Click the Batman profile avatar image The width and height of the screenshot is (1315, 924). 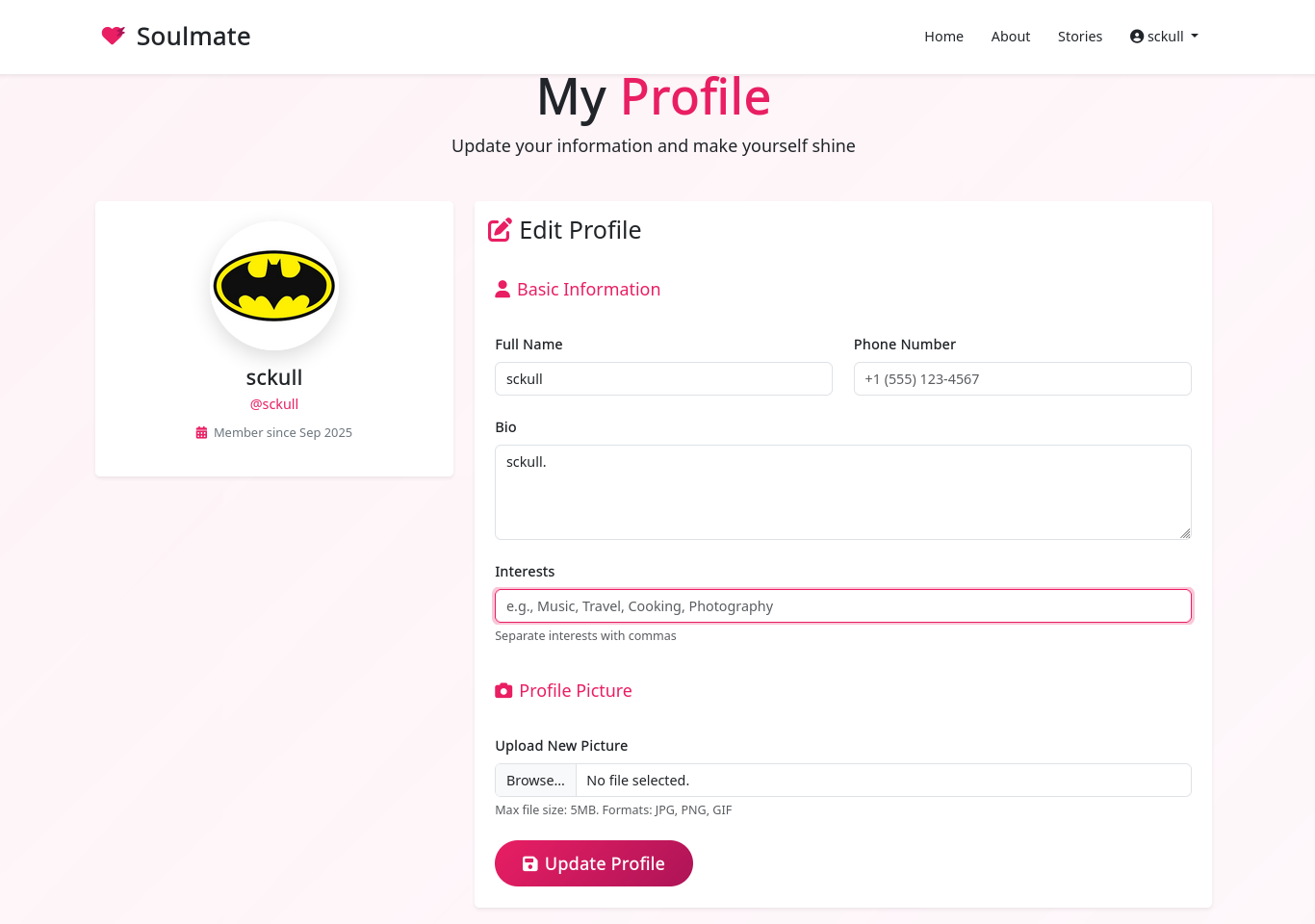click(x=274, y=286)
